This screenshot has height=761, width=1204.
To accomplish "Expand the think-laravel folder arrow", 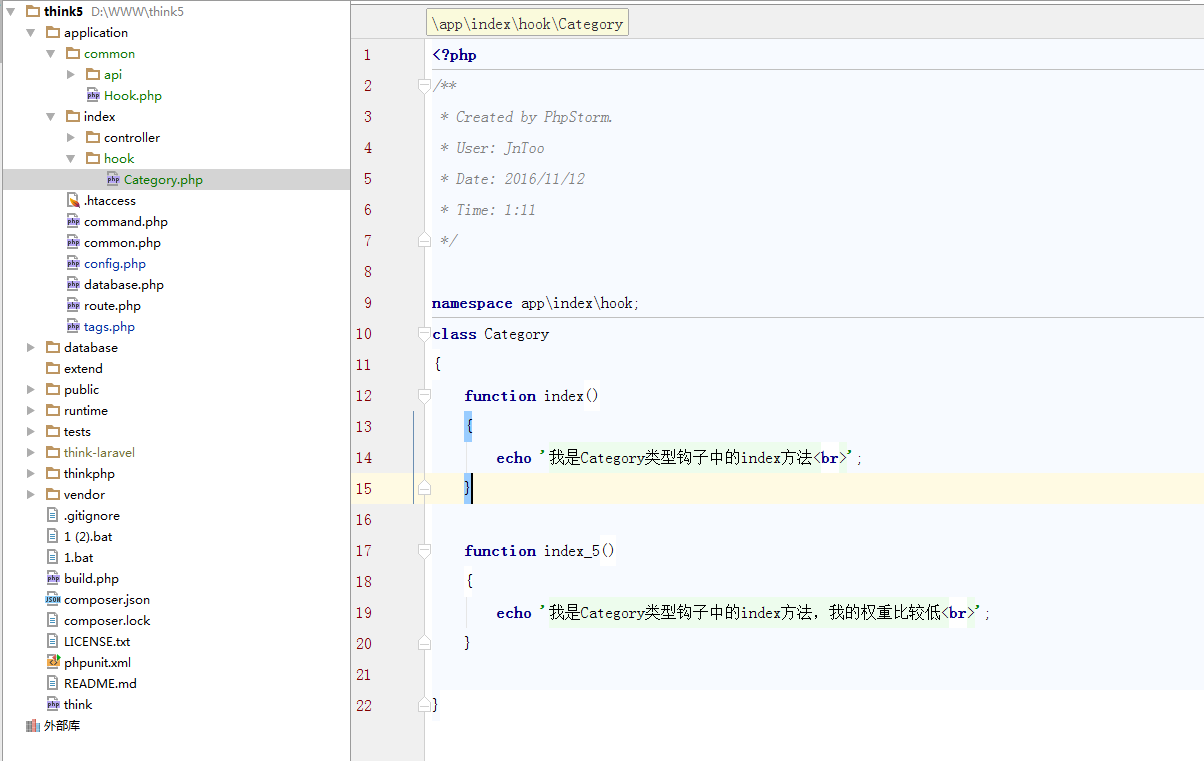I will point(31,452).
